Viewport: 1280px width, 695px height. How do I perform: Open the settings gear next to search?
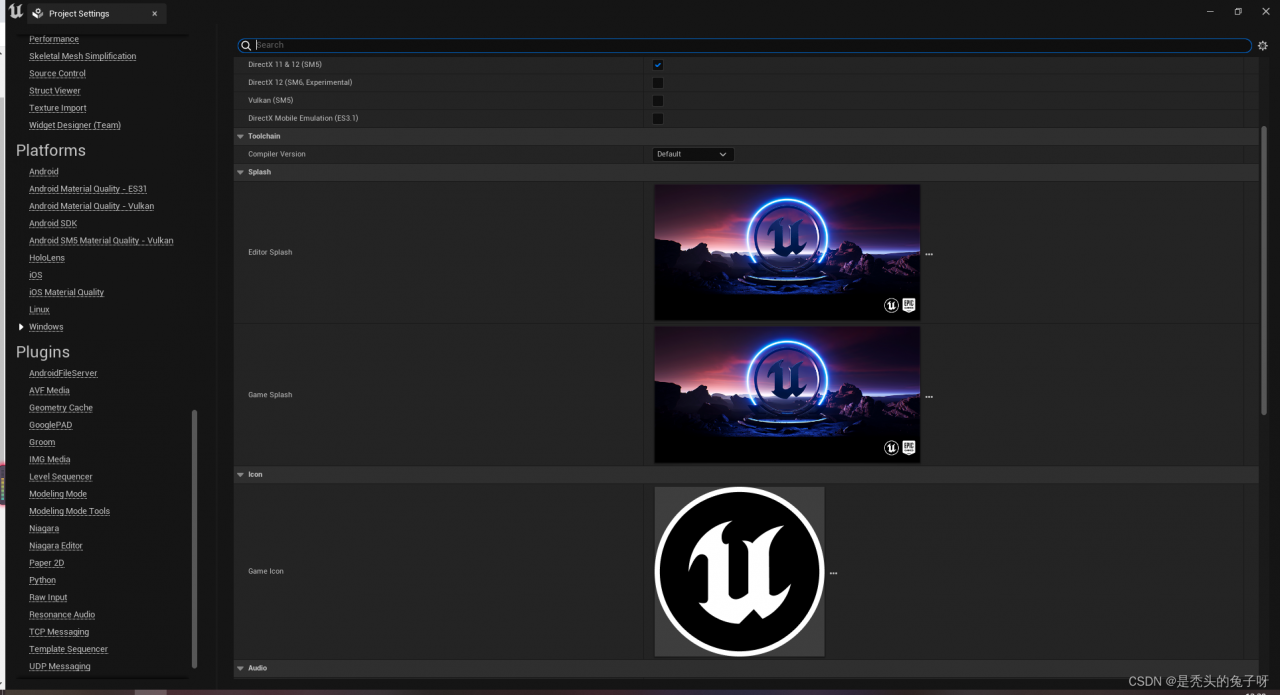(x=1263, y=46)
